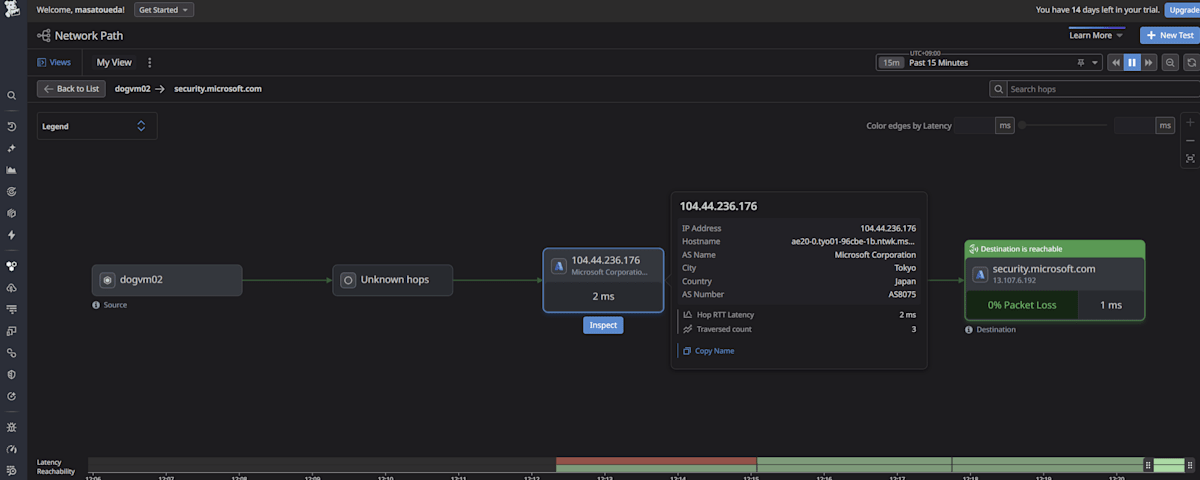The height and width of the screenshot is (480, 1200).
Task: Click security.microsoft.com in the breadcrumb
Action: click(218, 89)
